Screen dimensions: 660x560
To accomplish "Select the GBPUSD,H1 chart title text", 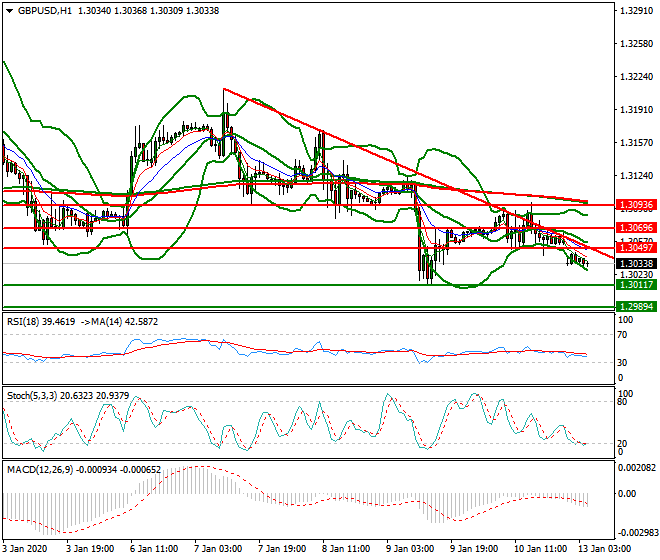I will click(x=45, y=11).
